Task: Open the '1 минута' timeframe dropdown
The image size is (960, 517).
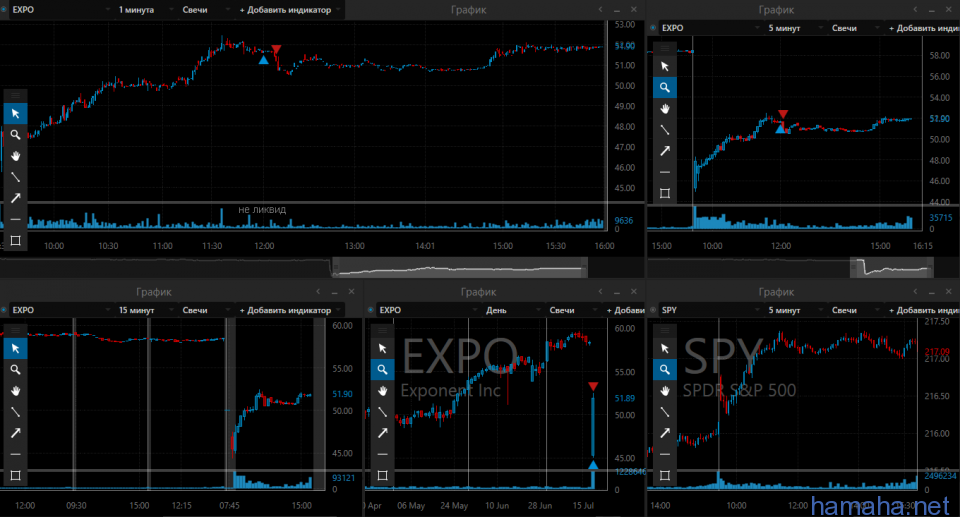Action: [145, 10]
